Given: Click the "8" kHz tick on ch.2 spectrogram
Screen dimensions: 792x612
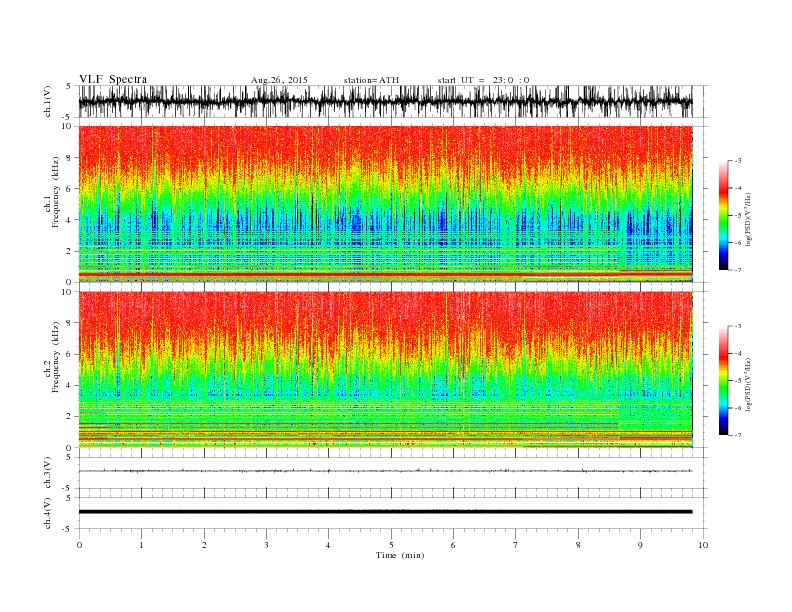Looking at the screenshot, I should click(70, 323).
